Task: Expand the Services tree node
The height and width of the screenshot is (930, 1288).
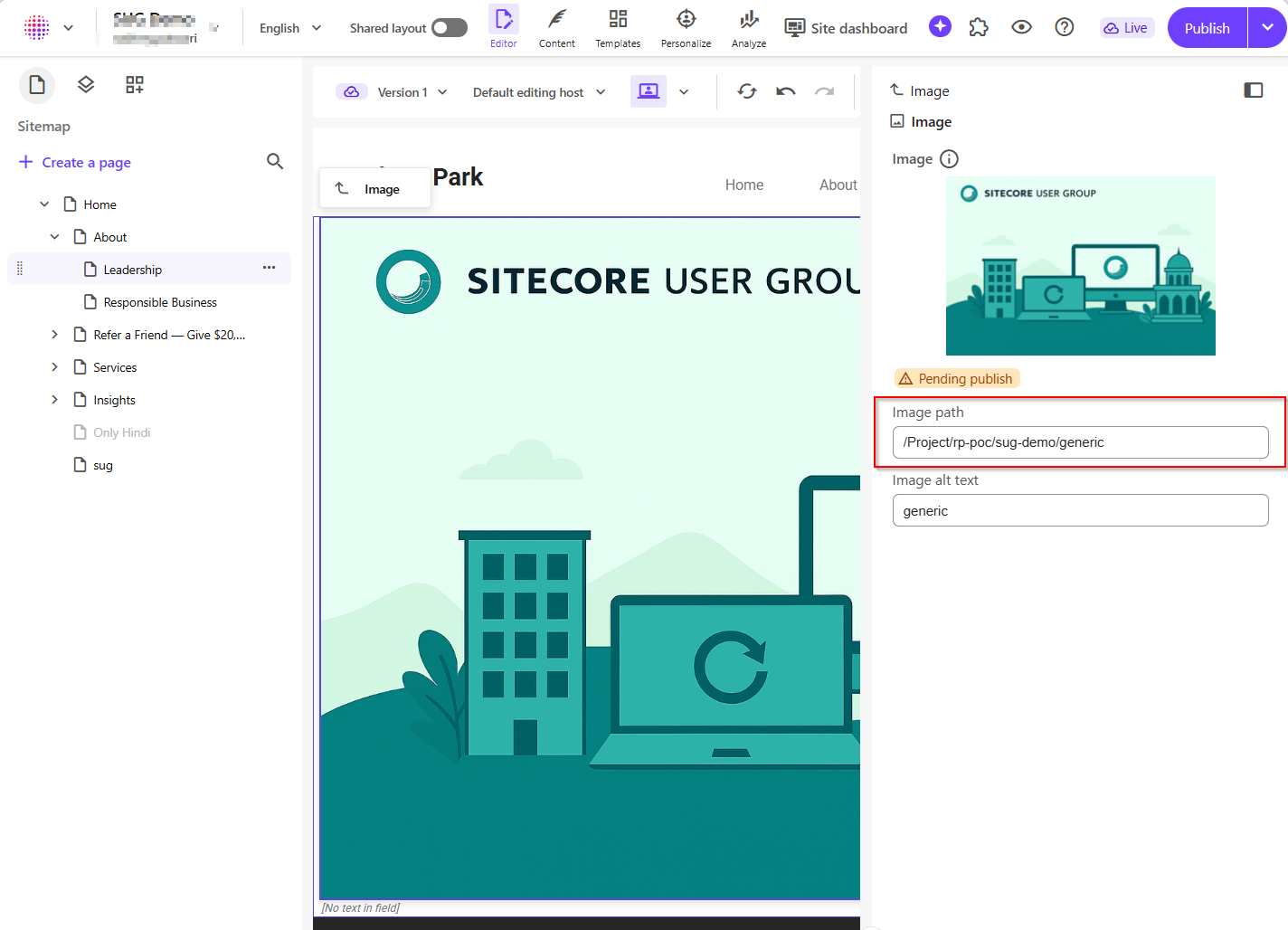Action: 54,367
